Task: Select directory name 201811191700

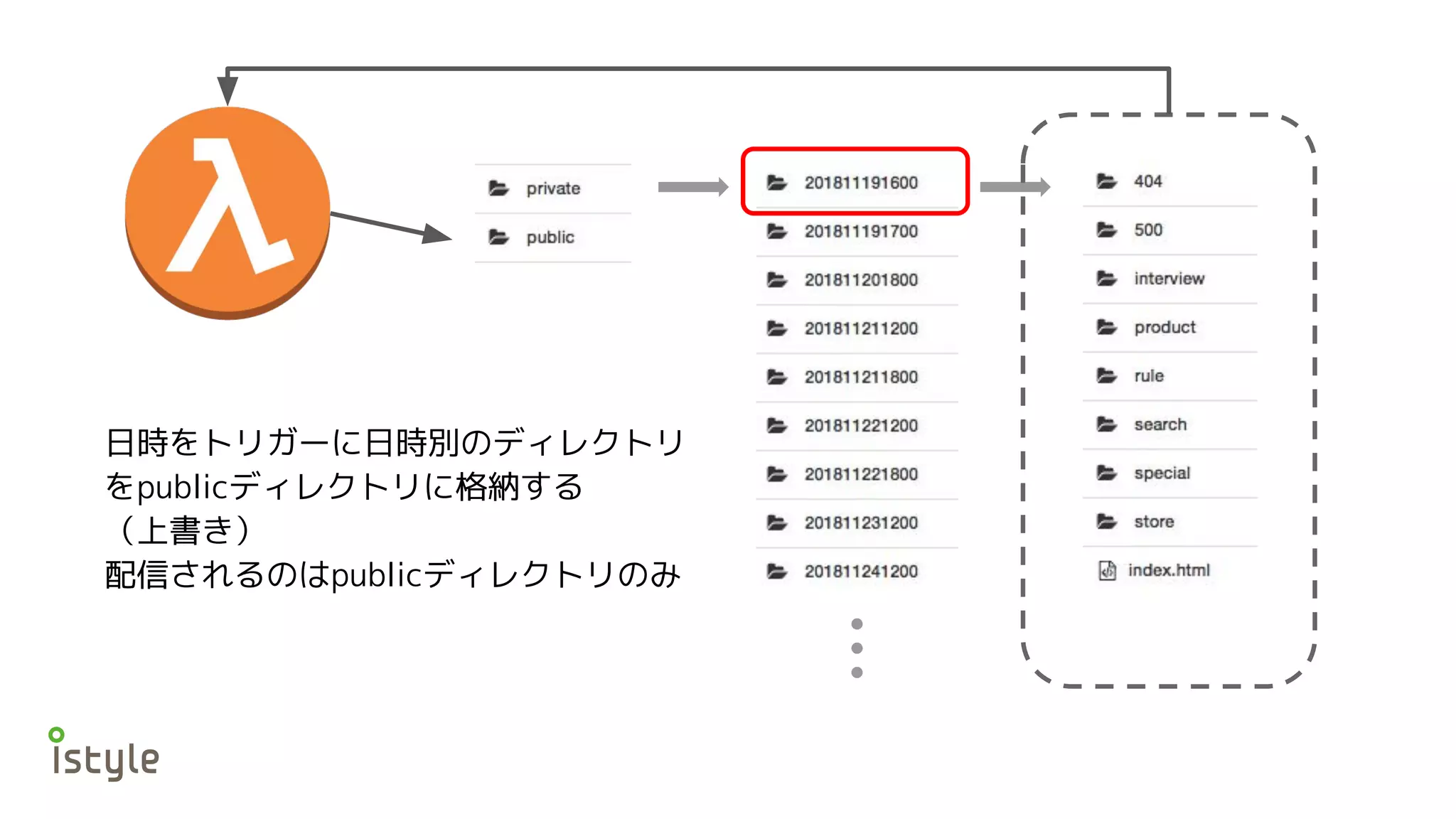Action: (861, 231)
